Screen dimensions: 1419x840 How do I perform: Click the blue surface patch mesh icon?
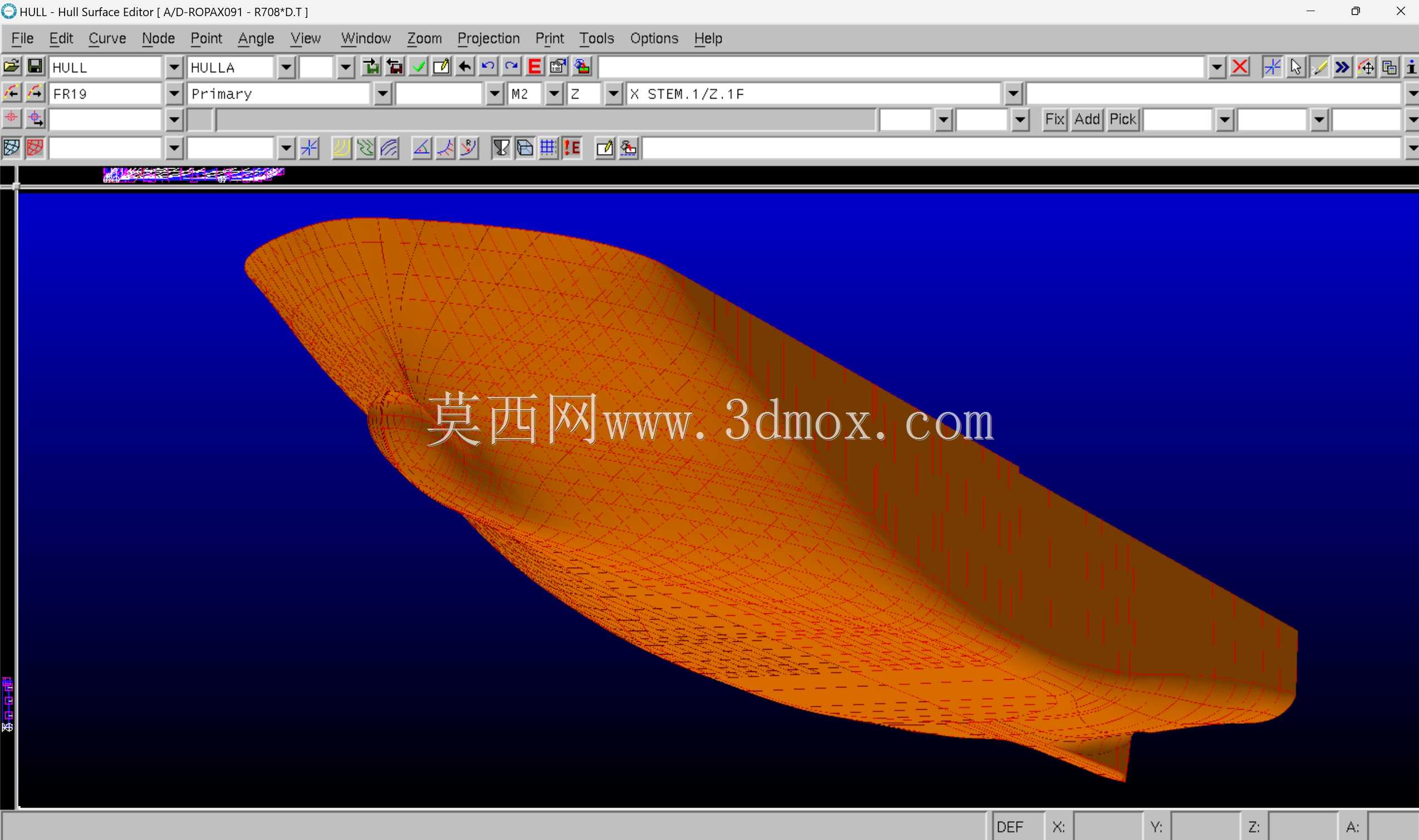11,148
